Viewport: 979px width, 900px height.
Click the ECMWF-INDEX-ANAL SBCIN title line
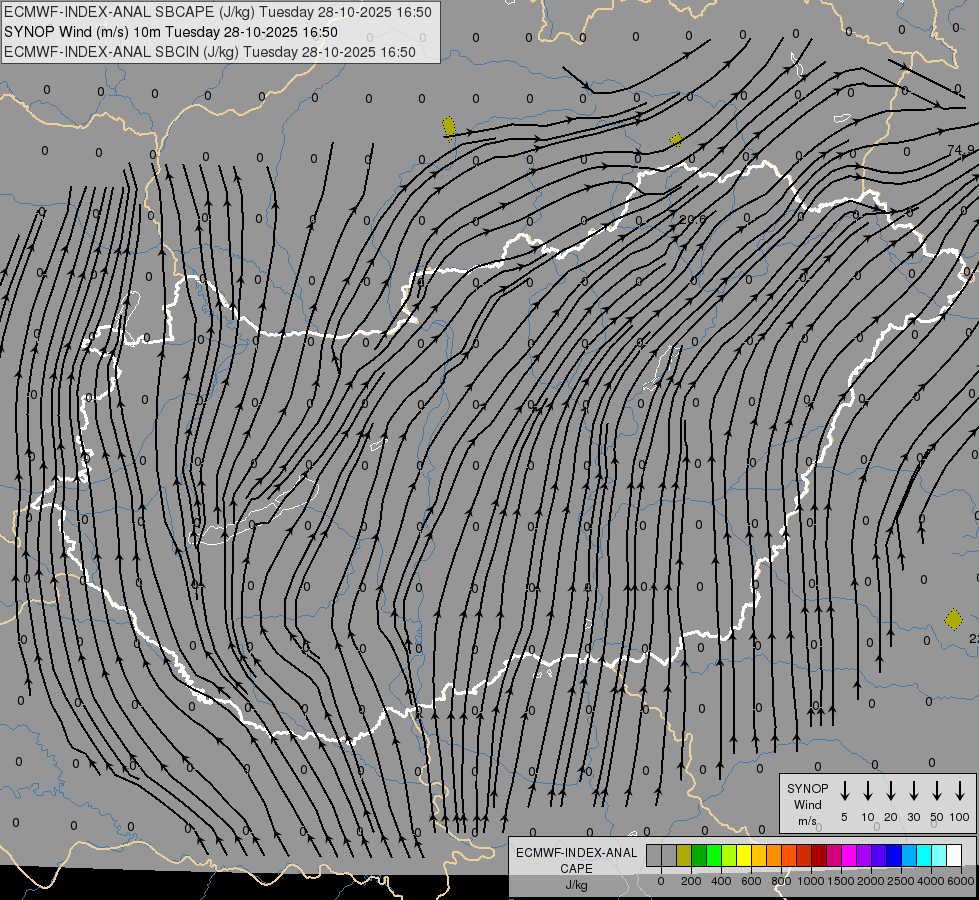tap(210, 52)
